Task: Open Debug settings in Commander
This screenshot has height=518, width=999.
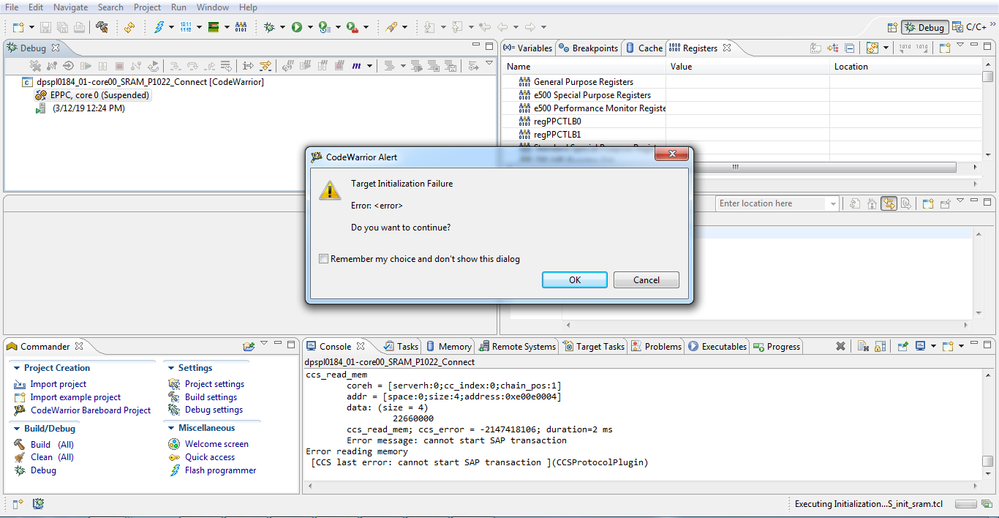Action: (213, 410)
